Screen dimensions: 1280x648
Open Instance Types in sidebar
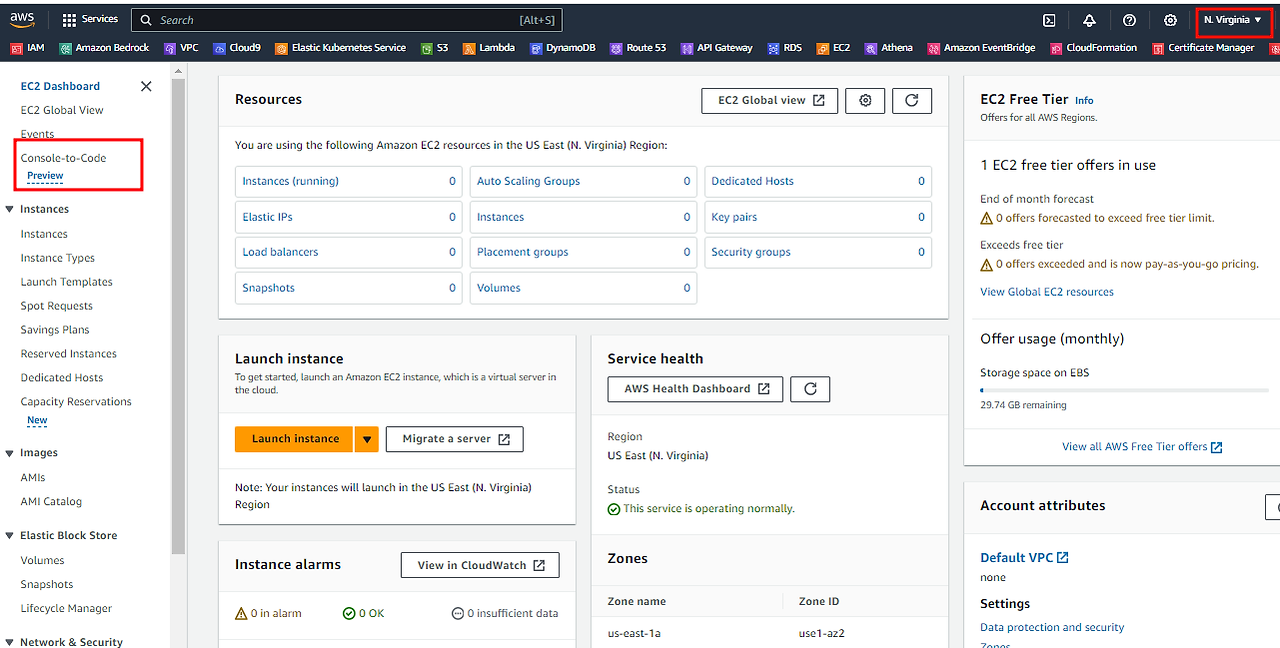click(x=58, y=258)
